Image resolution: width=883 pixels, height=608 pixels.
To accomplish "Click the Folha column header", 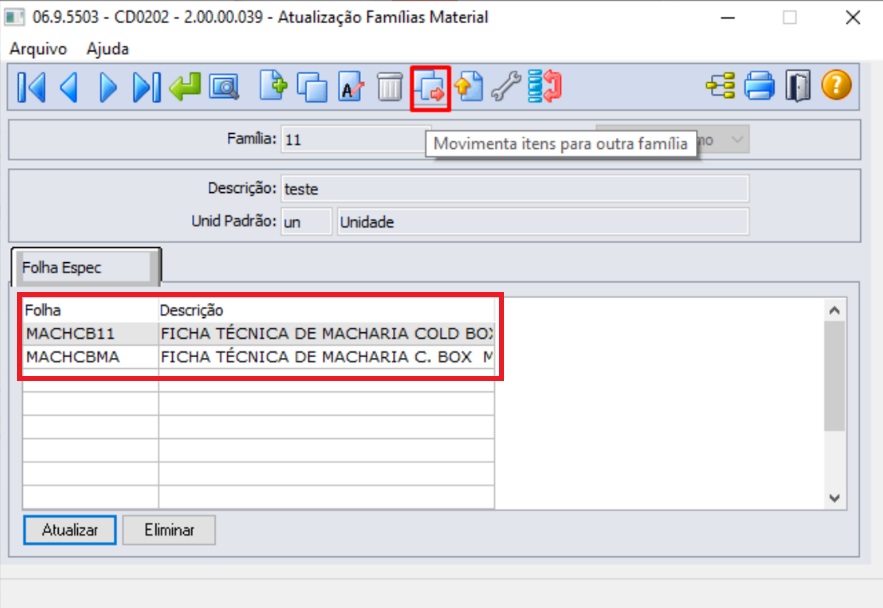I will point(90,310).
